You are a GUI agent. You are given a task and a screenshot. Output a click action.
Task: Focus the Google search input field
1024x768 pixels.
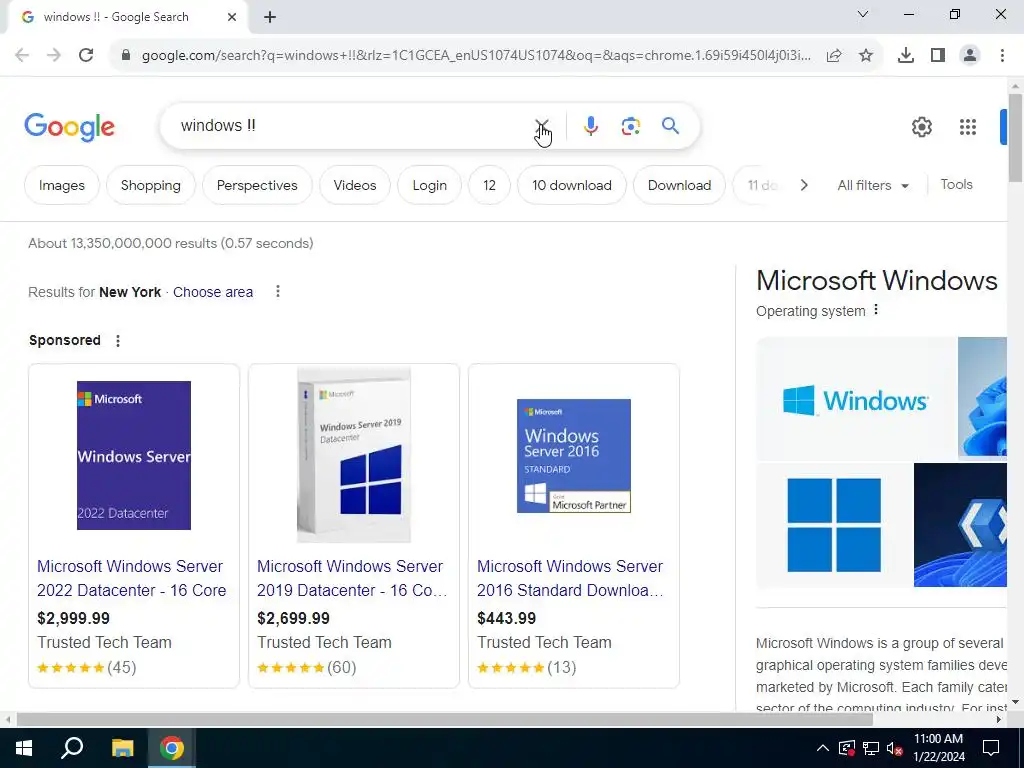(353, 125)
